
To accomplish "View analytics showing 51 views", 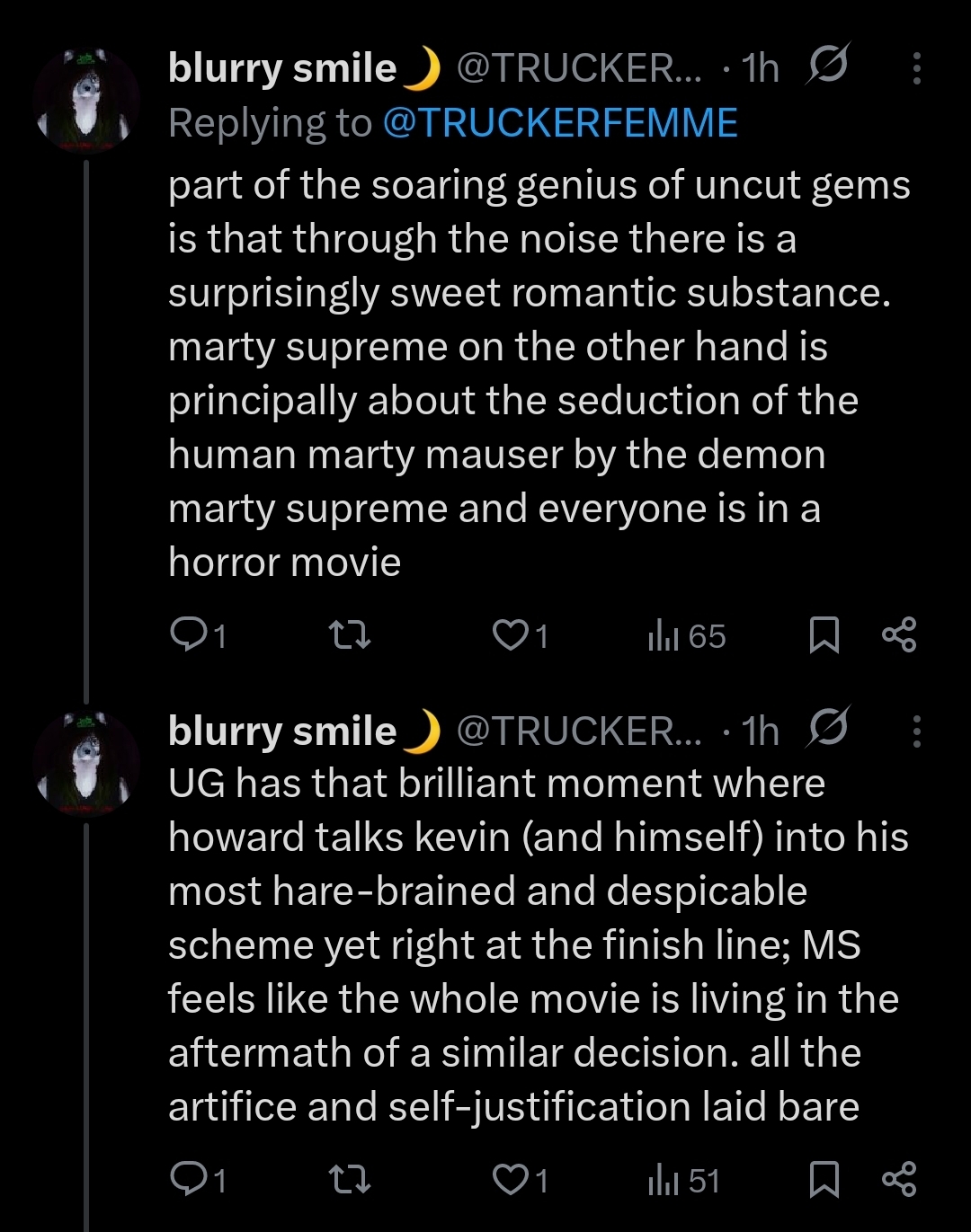I will pos(684,1180).
